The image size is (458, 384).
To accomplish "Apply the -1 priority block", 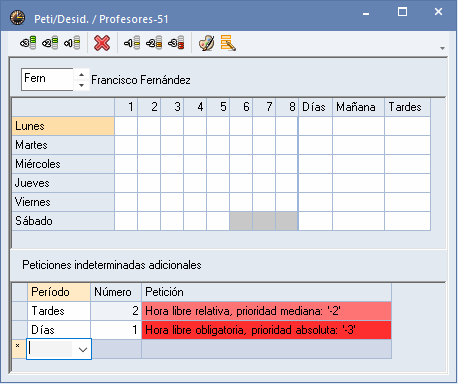I will [132, 43].
